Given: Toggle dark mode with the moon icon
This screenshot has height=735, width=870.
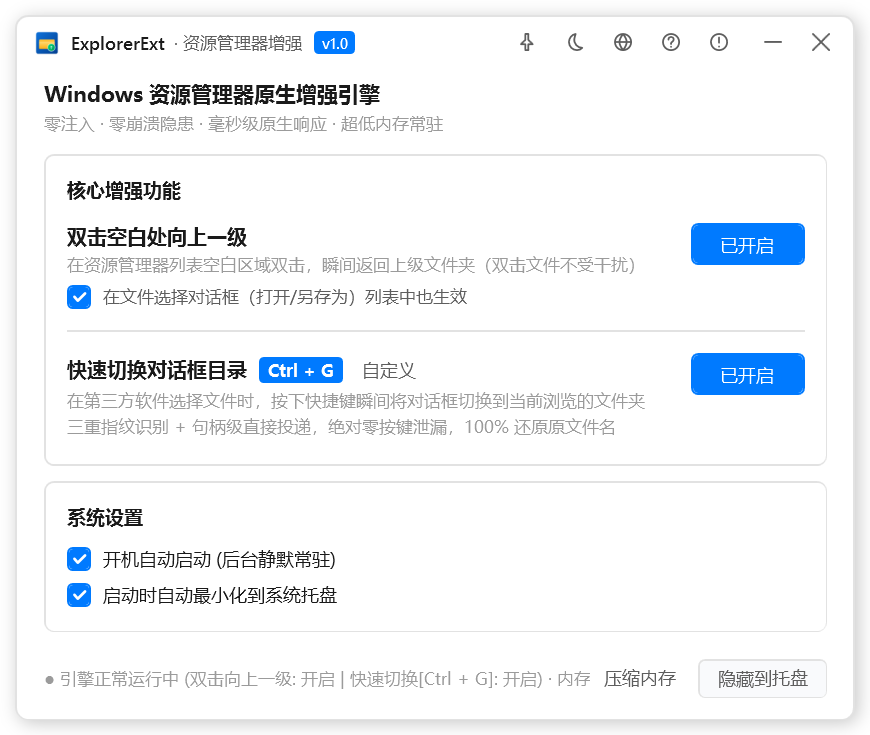Looking at the screenshot, I should 575,43.
